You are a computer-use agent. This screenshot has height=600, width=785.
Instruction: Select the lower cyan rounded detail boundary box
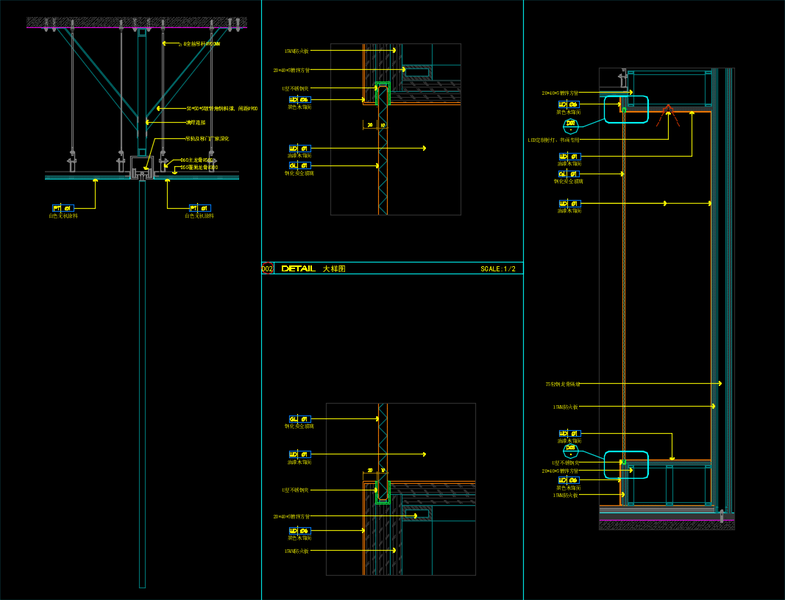click(x=626, y=465)
